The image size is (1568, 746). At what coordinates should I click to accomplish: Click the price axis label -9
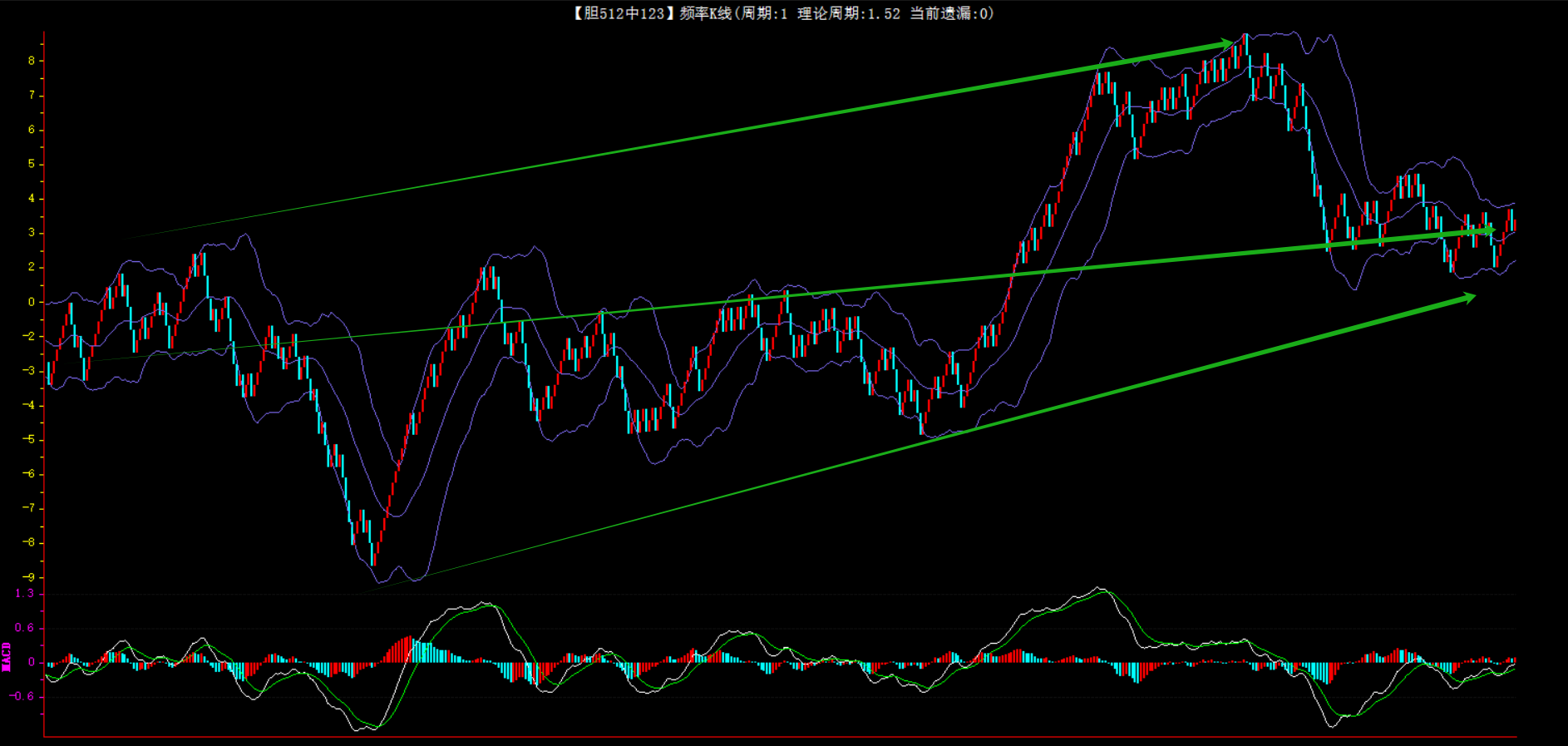click(29, 577)
